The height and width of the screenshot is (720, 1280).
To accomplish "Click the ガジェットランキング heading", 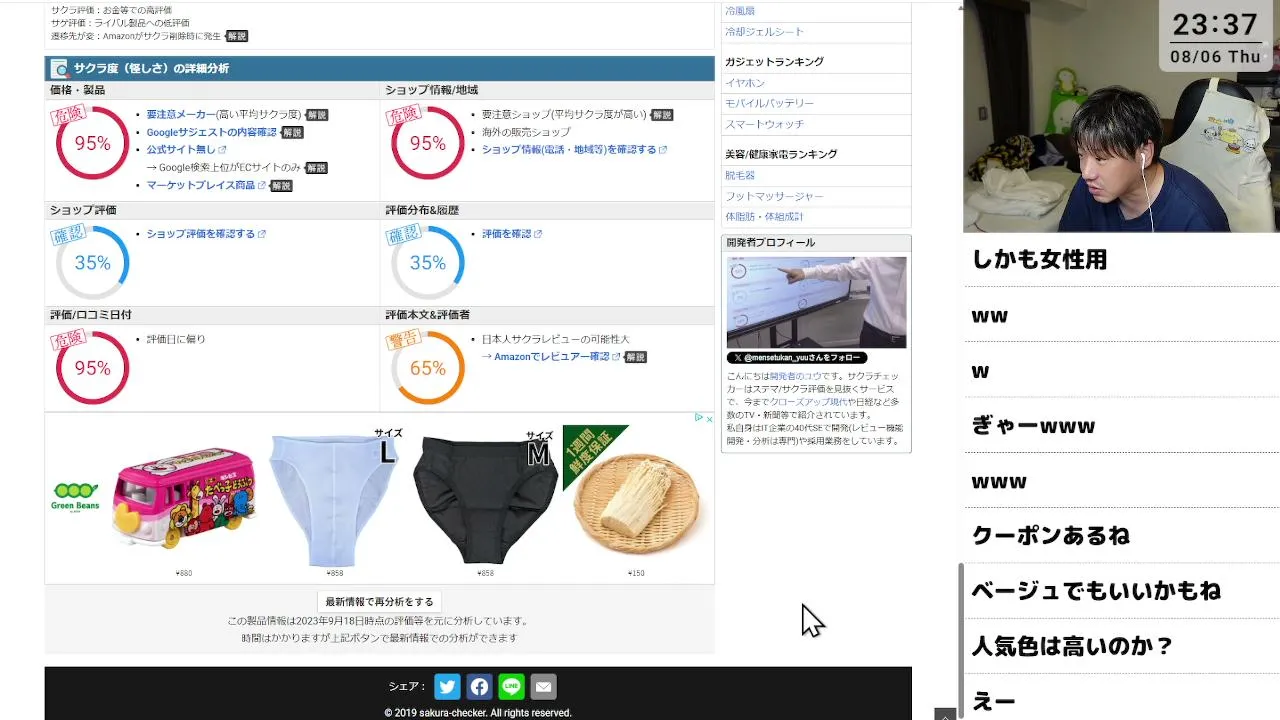I will (774, 62).
